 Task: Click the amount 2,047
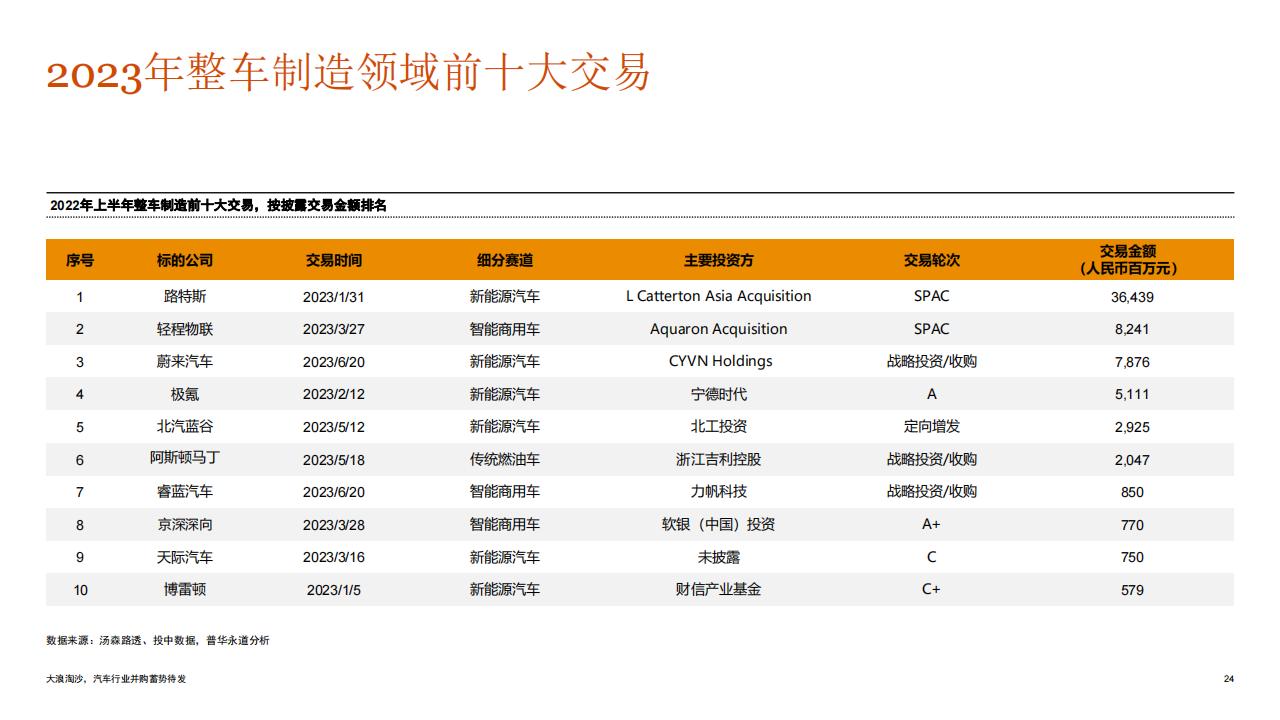pos(1132,460)
